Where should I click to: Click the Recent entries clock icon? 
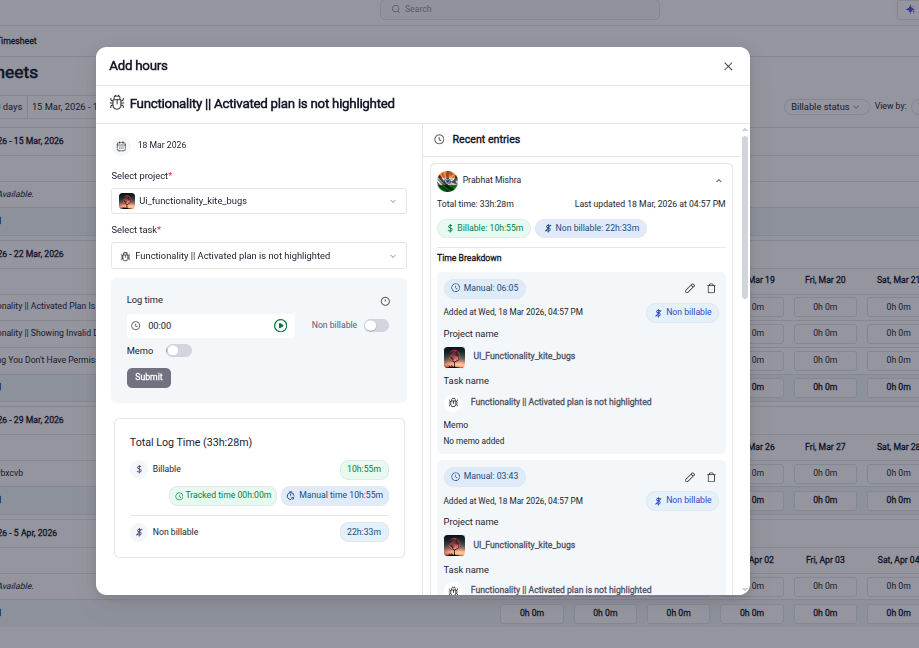coord(439,139)
